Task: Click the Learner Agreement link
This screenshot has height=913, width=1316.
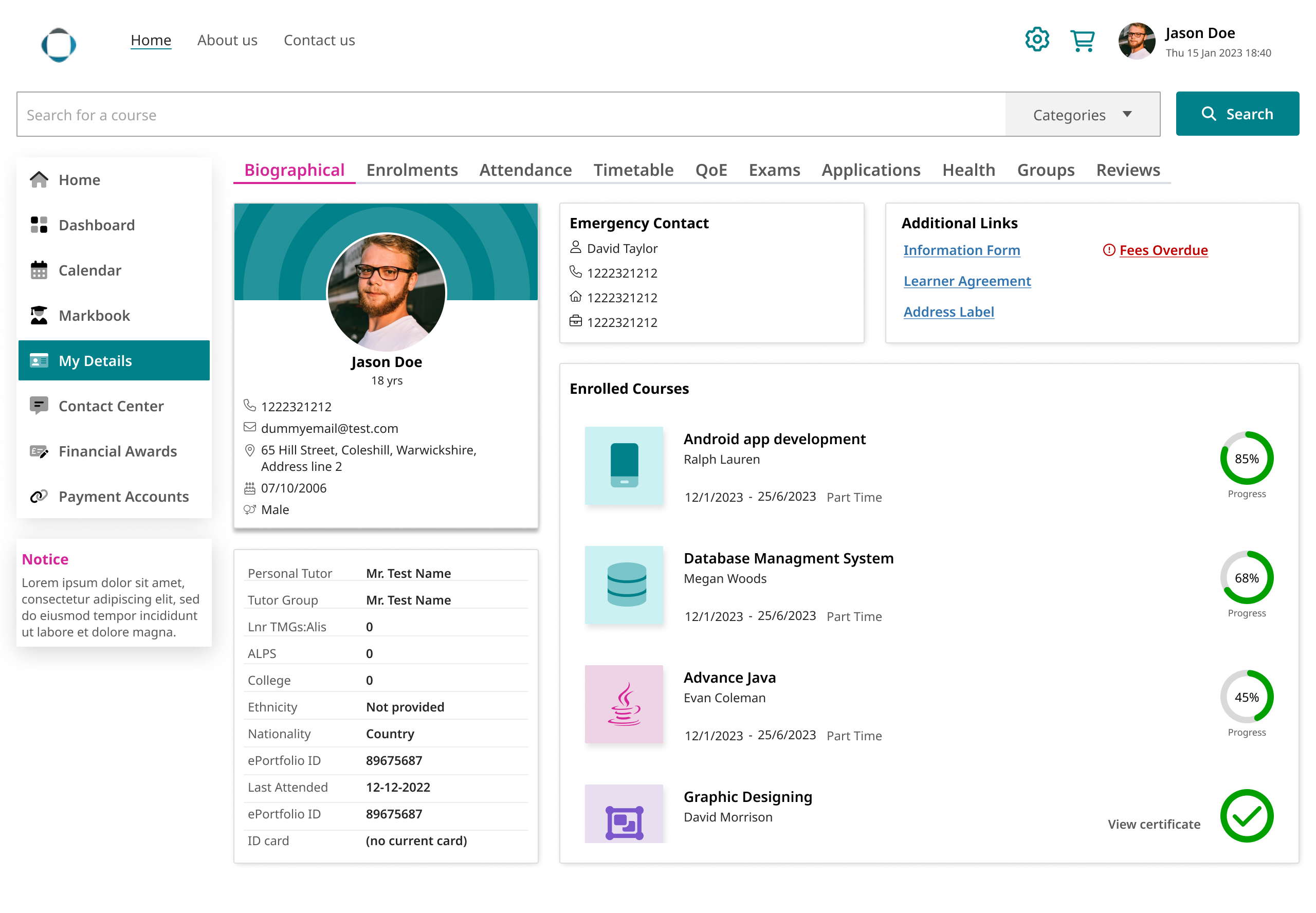Action: [x=966, y=281]
